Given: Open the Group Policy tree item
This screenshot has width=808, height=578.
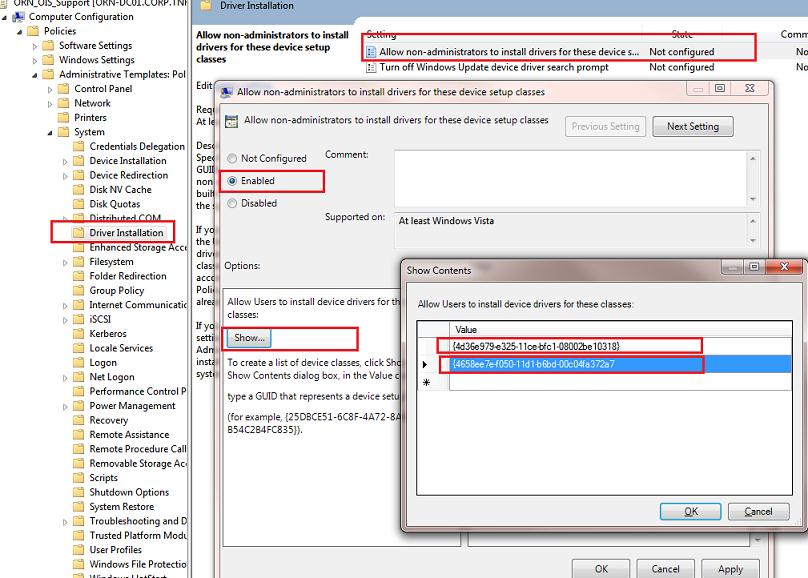Looking at the screenshot, I should (x=116, y=291).
